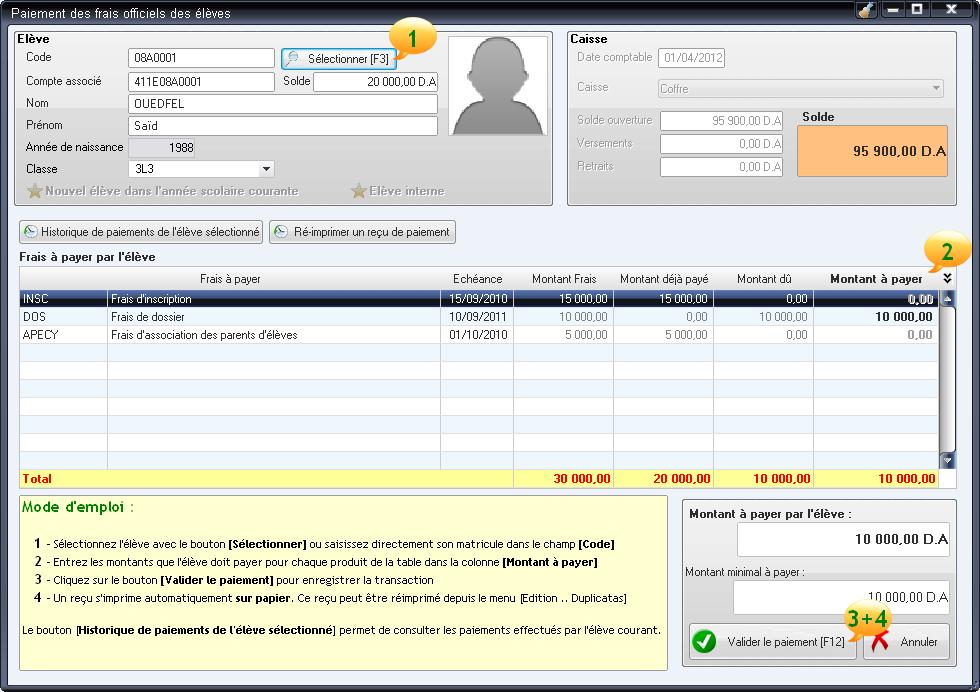
Task: Click the paintbrush theme icon in the title bar
Action: coord(866,9)
